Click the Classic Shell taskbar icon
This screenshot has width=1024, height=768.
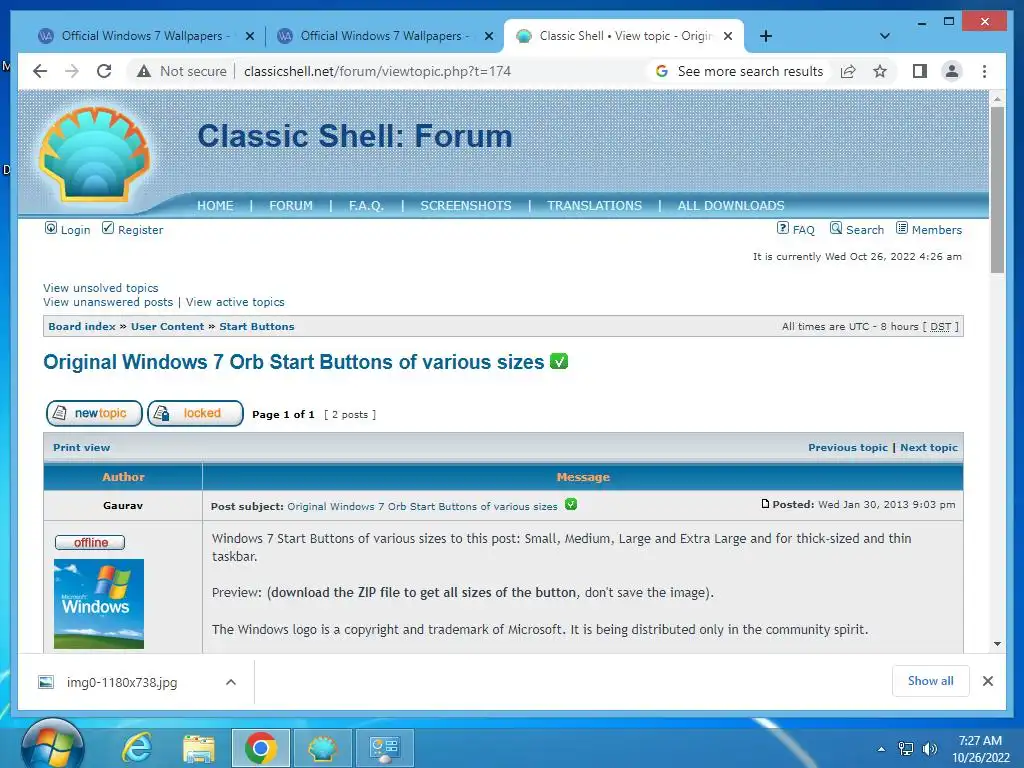tap(323, 748)
